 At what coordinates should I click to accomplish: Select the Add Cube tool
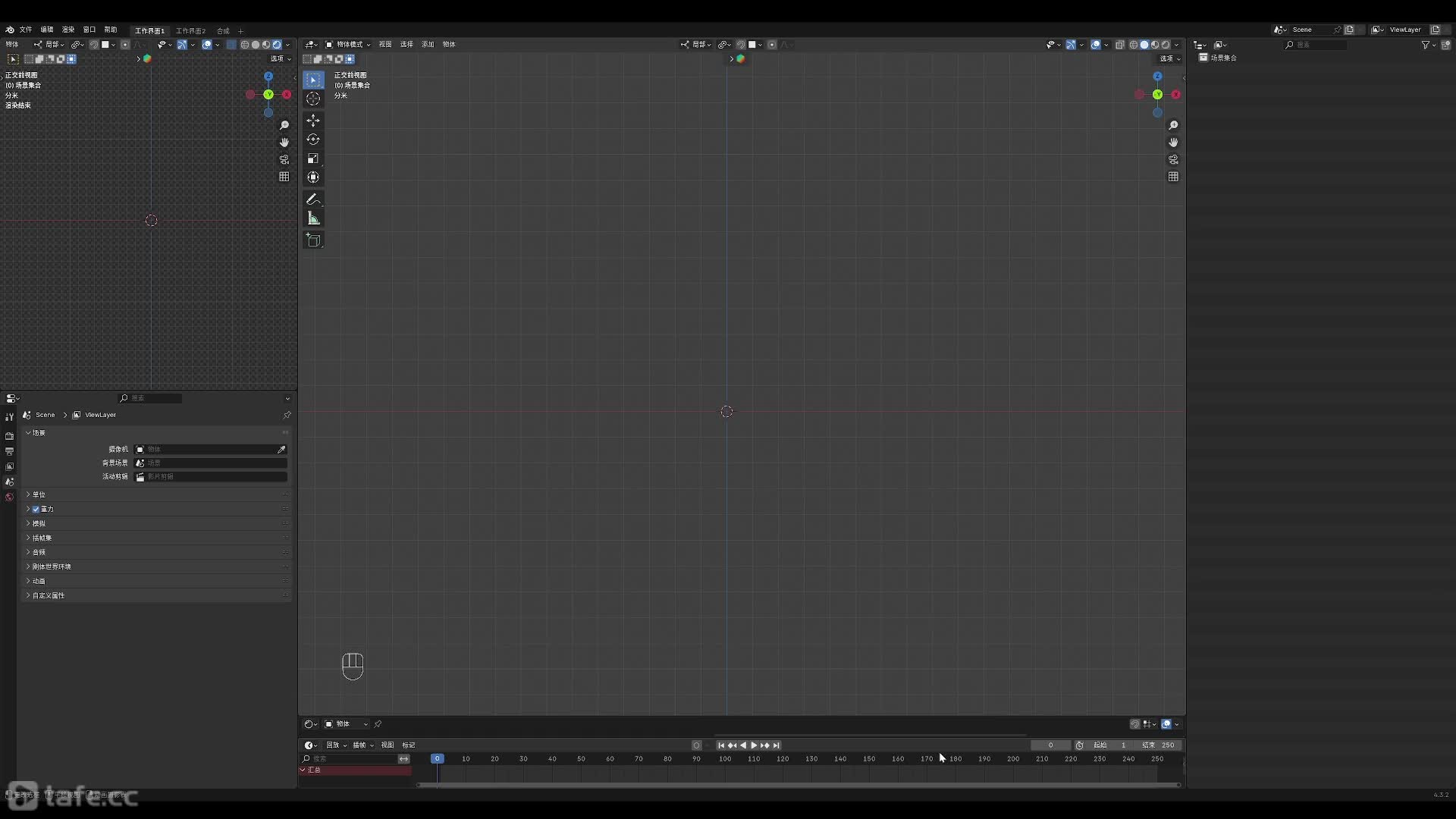313,240
